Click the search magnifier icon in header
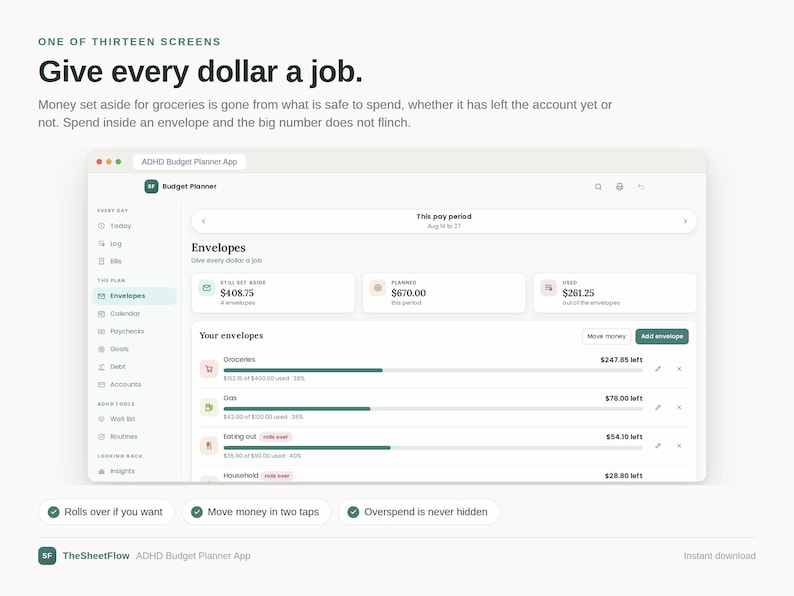Image resolution: width=794 pixels, height=596 pixels. tap(598, 187)
